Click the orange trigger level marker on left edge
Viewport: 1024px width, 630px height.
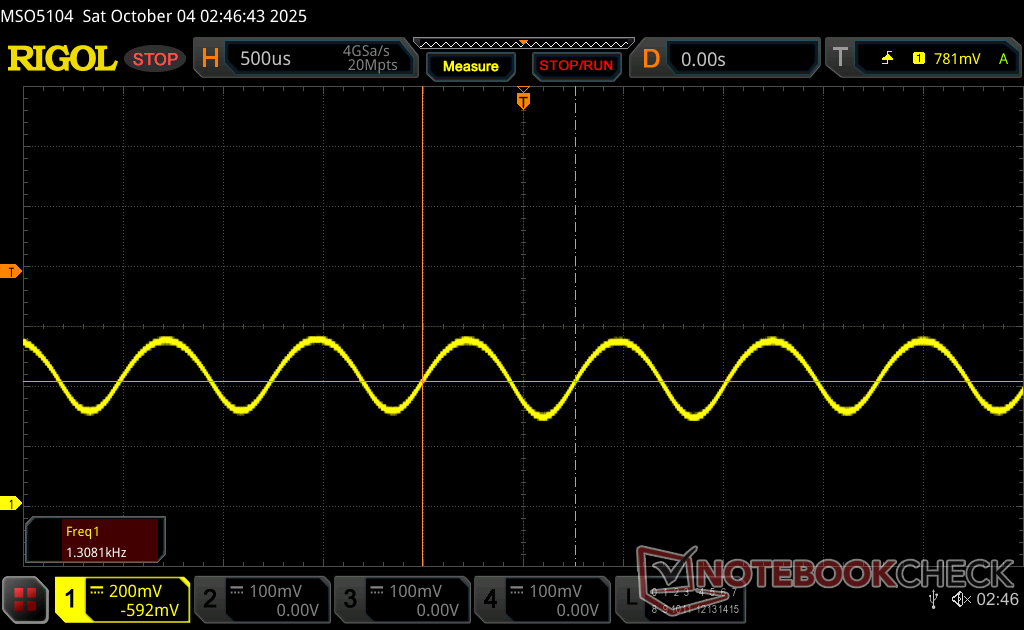tap(11, 272)
